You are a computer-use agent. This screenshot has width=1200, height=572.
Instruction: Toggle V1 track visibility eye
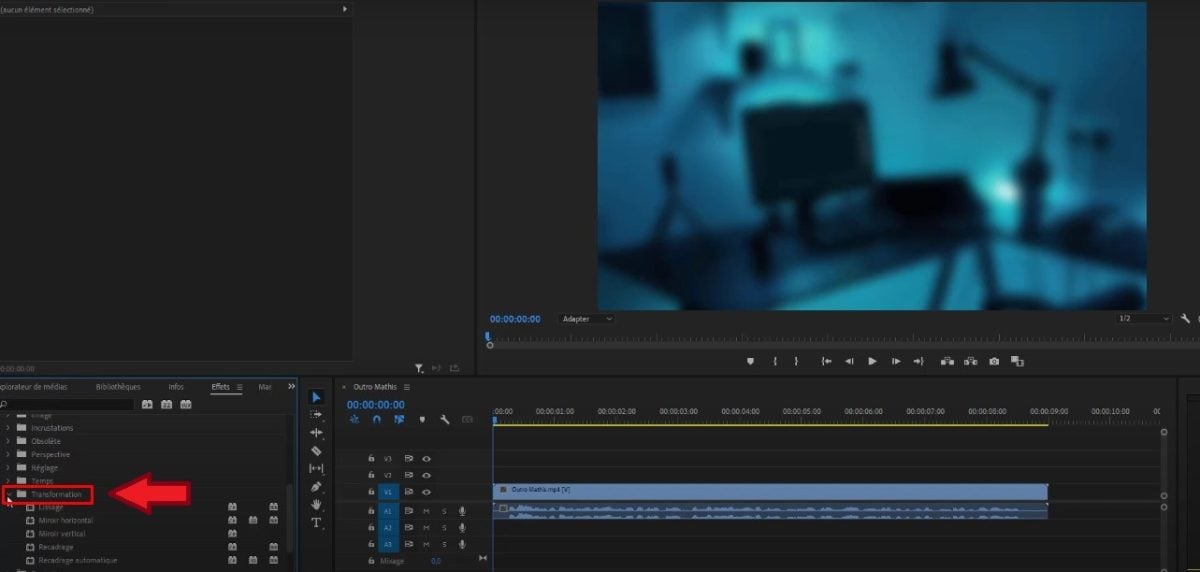point(426,492)
